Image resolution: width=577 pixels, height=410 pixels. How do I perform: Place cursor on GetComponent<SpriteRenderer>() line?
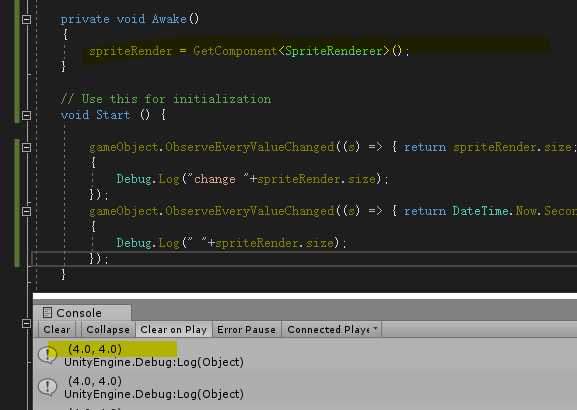pyautogui.click(x=249, y=51)
